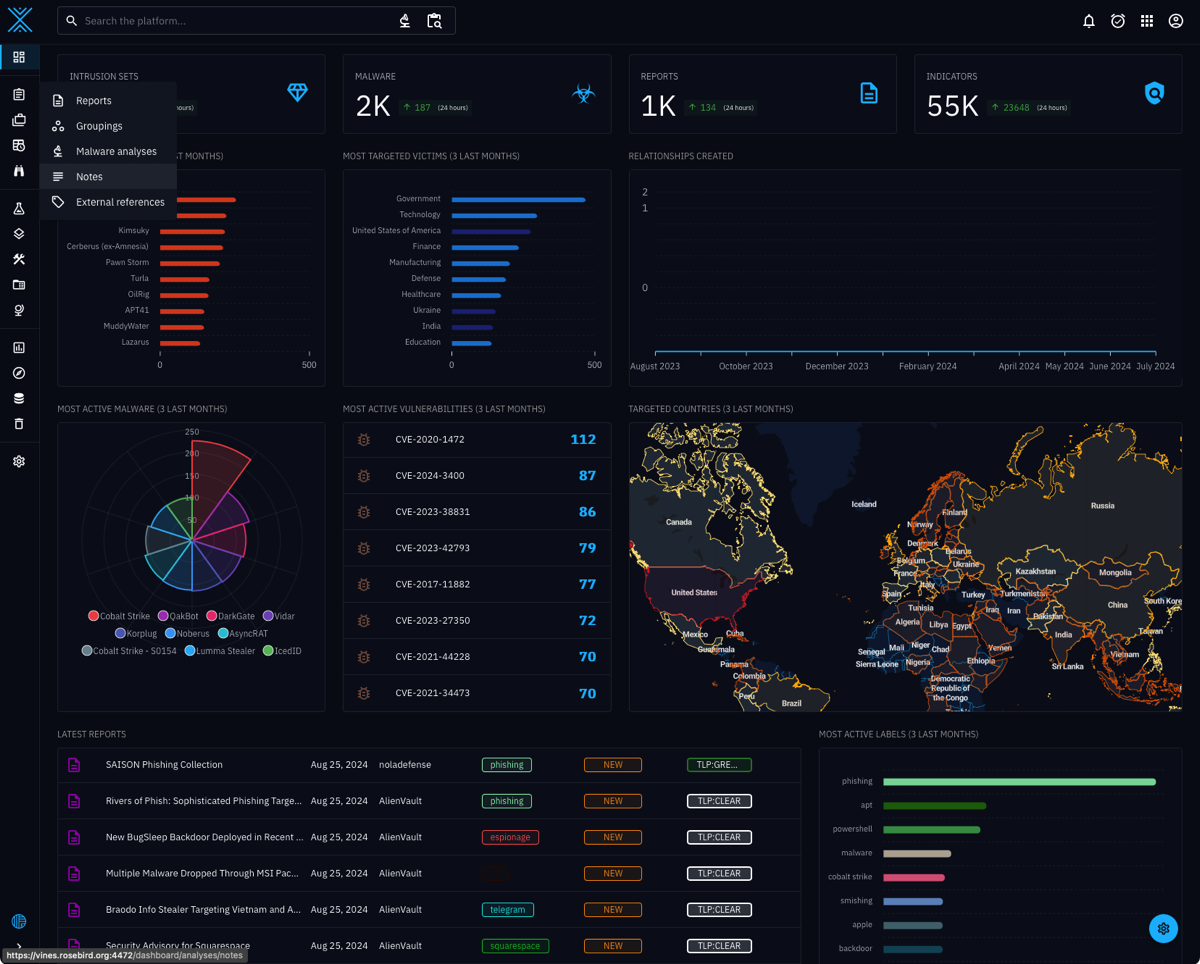Click the OpenCTI X logo
The width and height of the screenshot is (1200, 964).
20,20
